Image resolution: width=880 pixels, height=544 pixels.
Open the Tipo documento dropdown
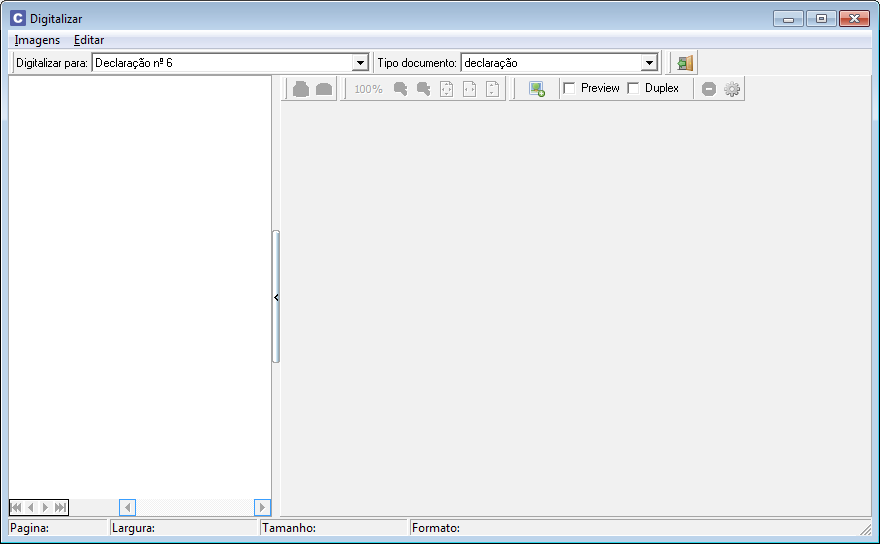649,63
